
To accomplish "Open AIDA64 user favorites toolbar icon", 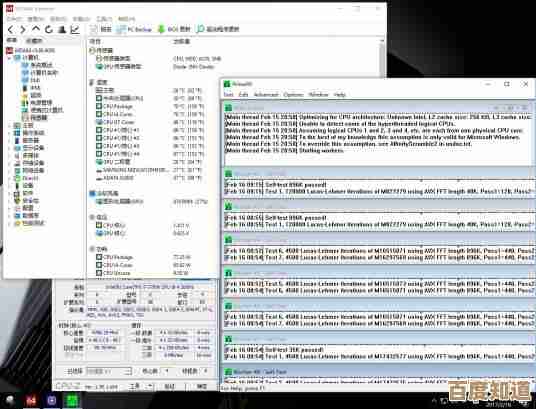I will coord(62,30).
